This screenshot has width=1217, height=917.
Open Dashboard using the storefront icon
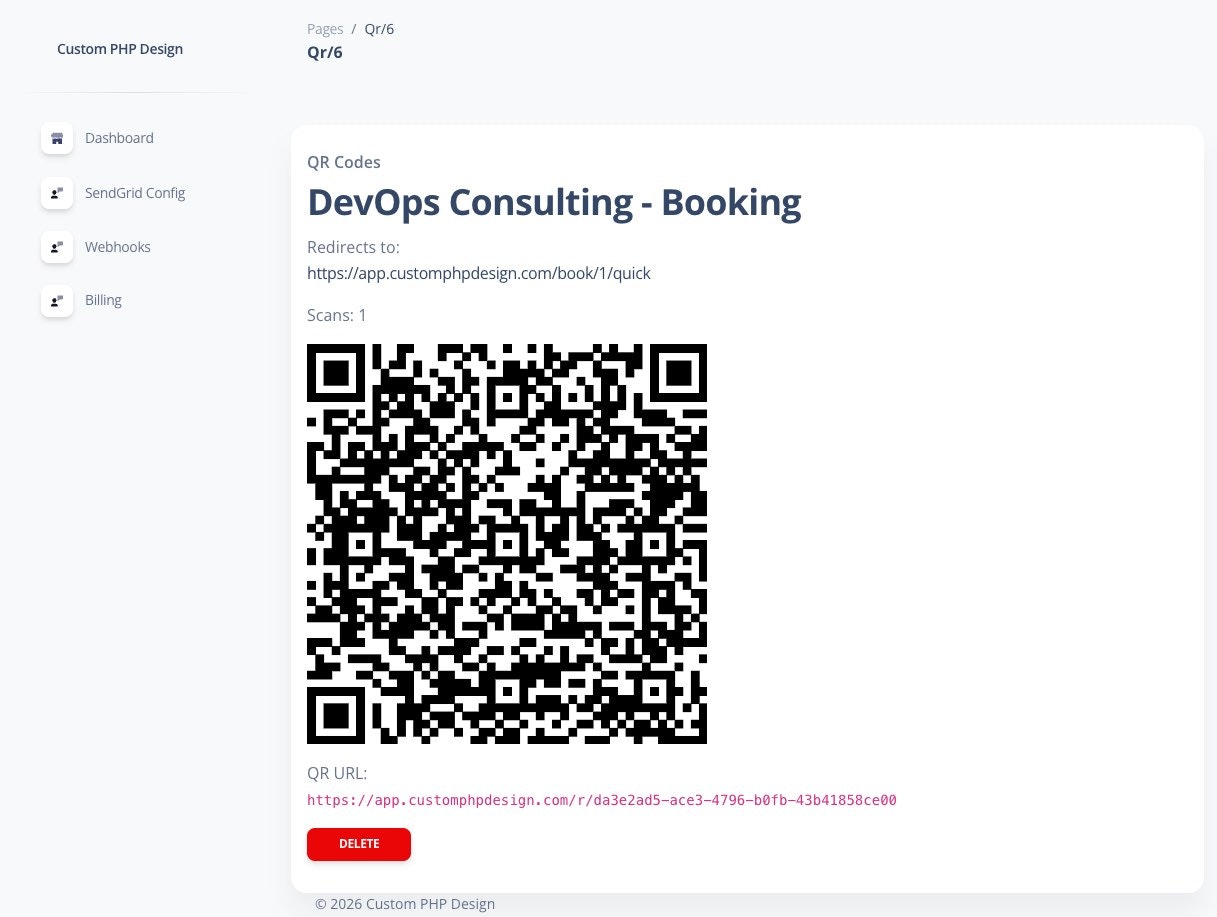point(57,138)
